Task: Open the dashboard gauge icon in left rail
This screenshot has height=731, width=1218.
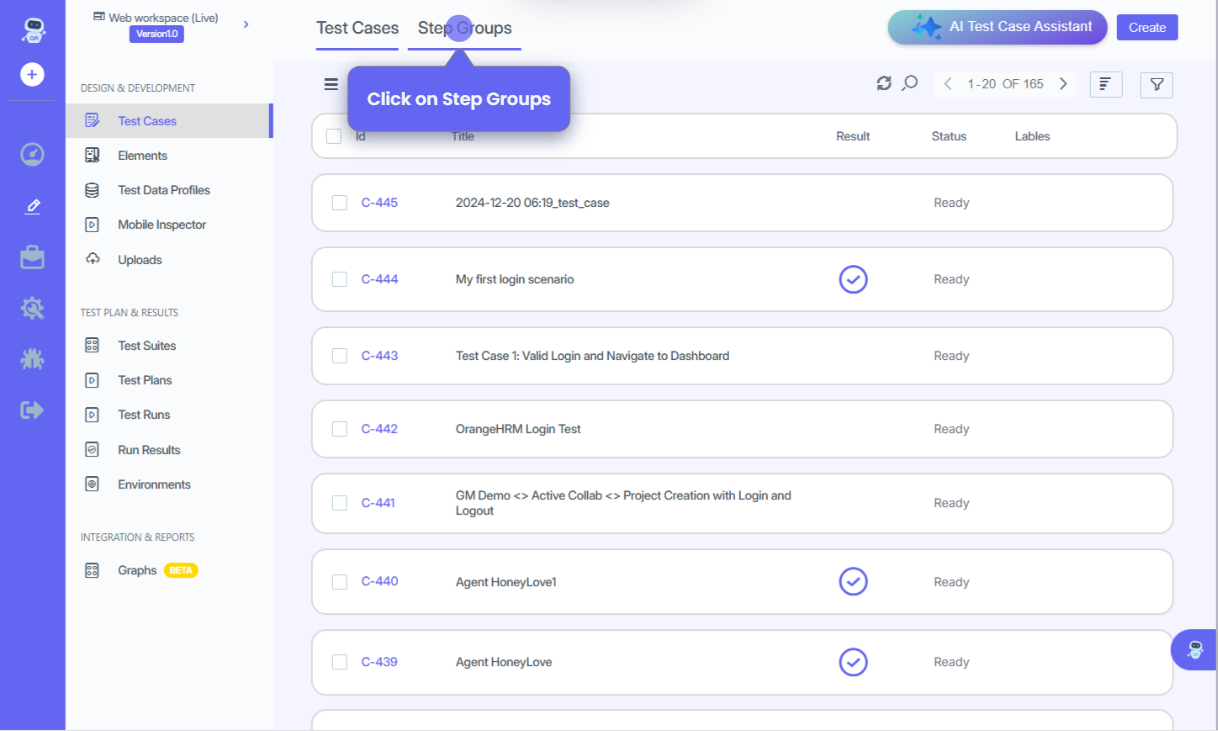Action: click(x=32, y=155)
